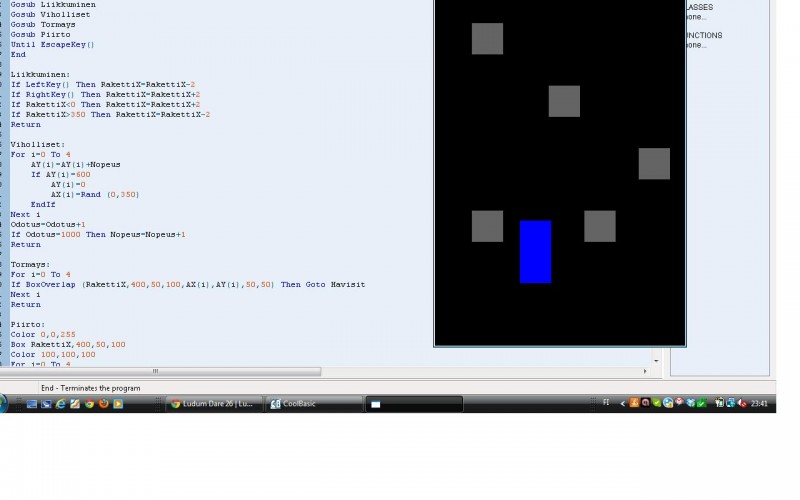
Task: Click the orange paint-style quick launch icon
Action: click(x=75, y=404)
